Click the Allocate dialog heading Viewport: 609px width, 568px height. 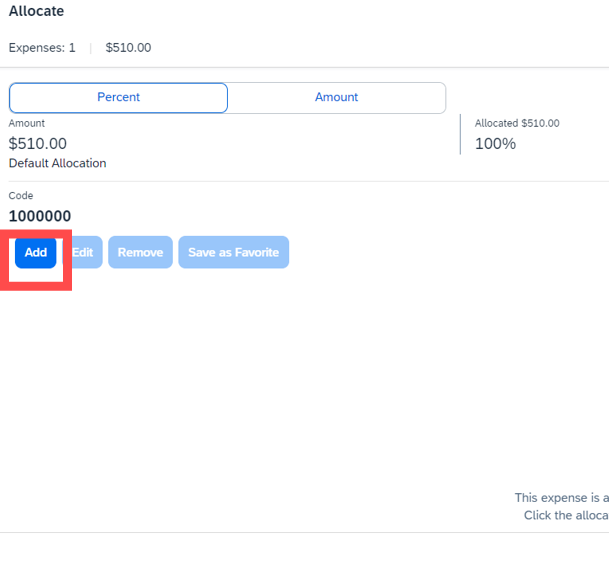(36, 11)
